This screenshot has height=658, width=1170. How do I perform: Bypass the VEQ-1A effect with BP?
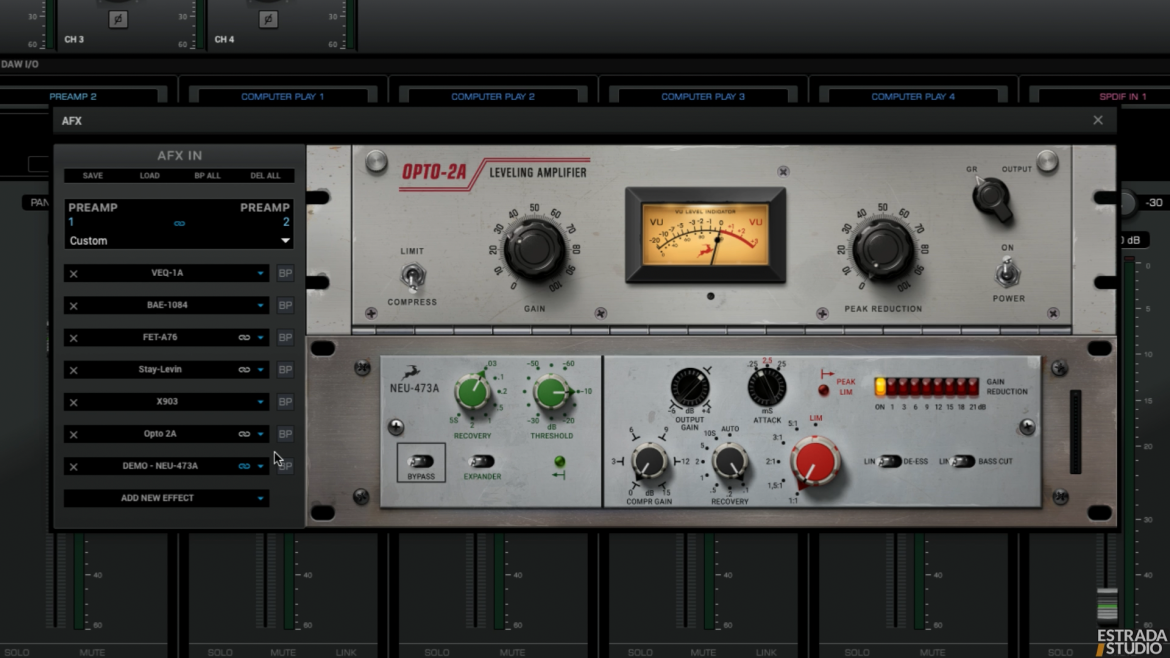[285, 274]
